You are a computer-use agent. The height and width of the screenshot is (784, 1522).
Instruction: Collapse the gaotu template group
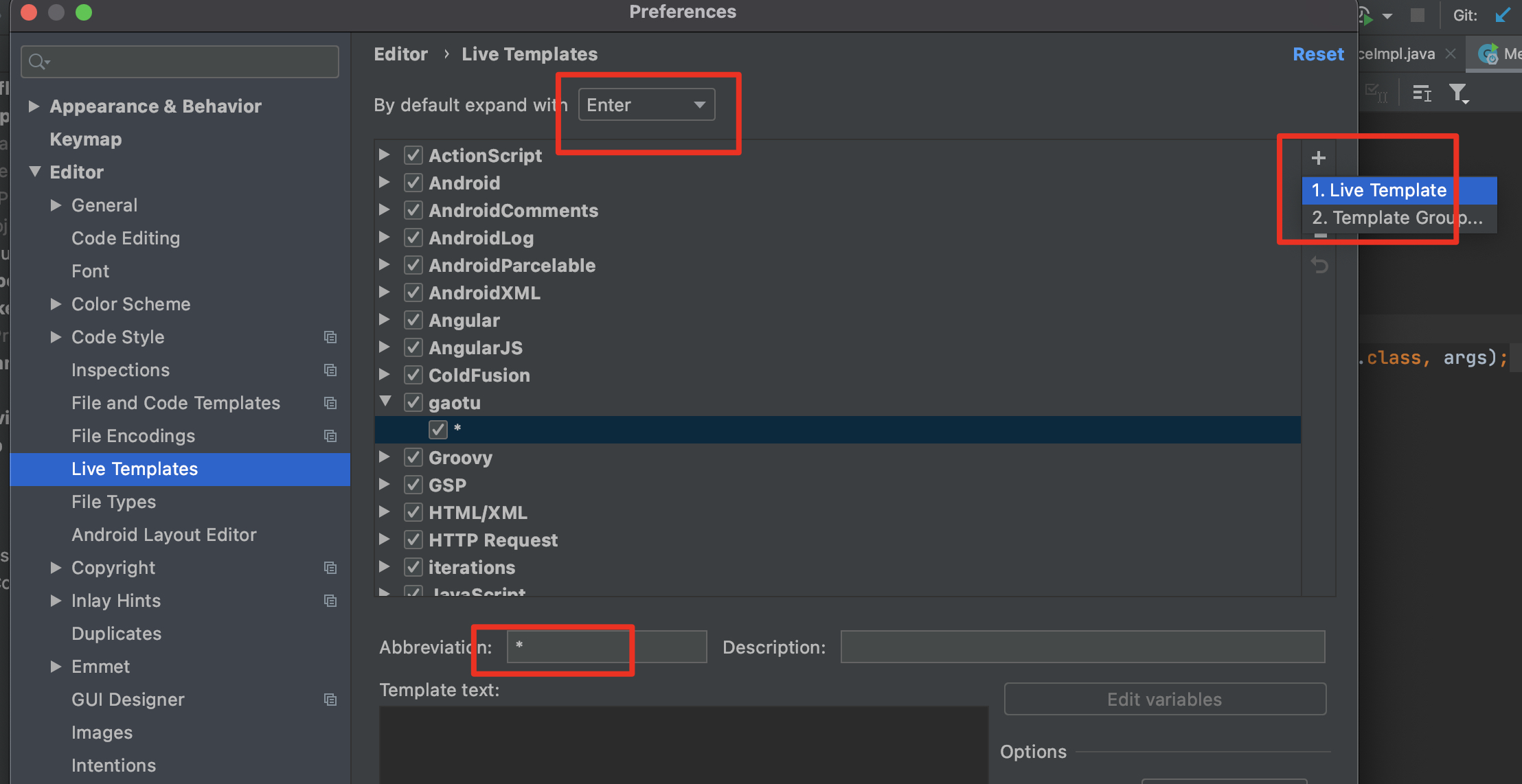tap(385, 402)
